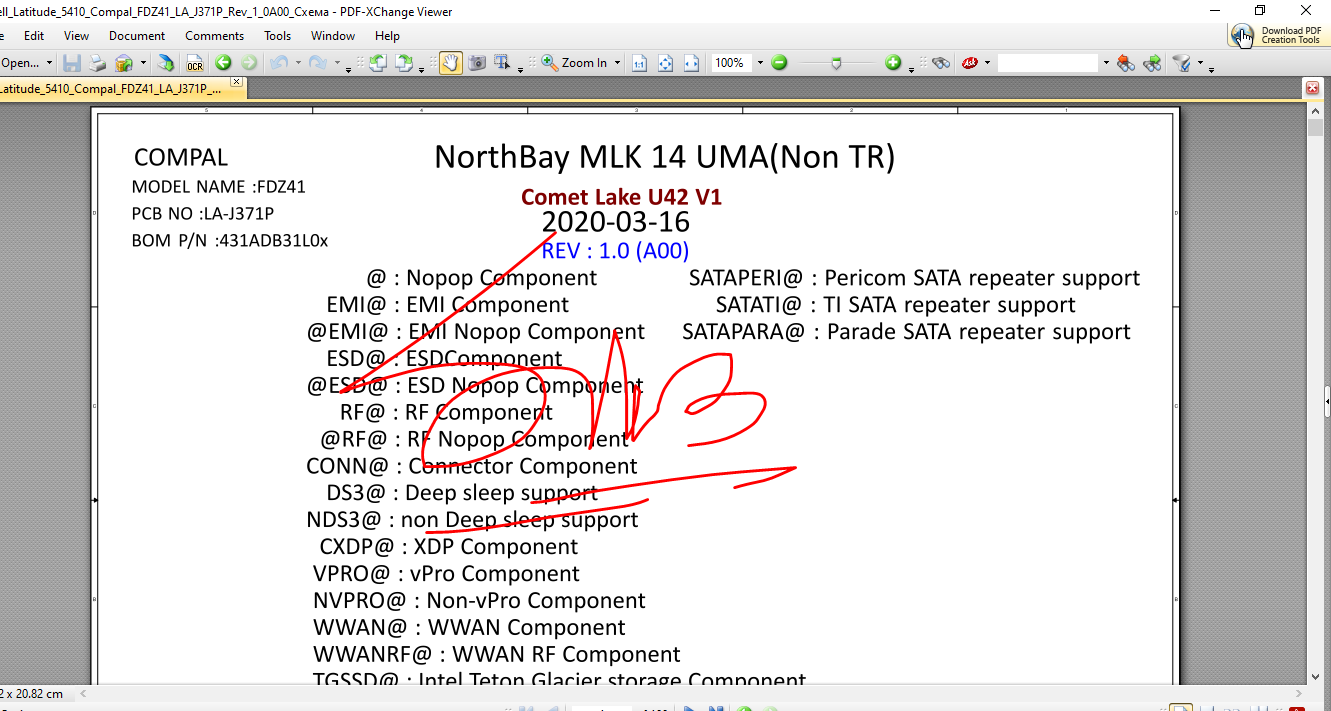Click the search options filter icon
The image size is (1331, 711).
(x=1181, y=63)
